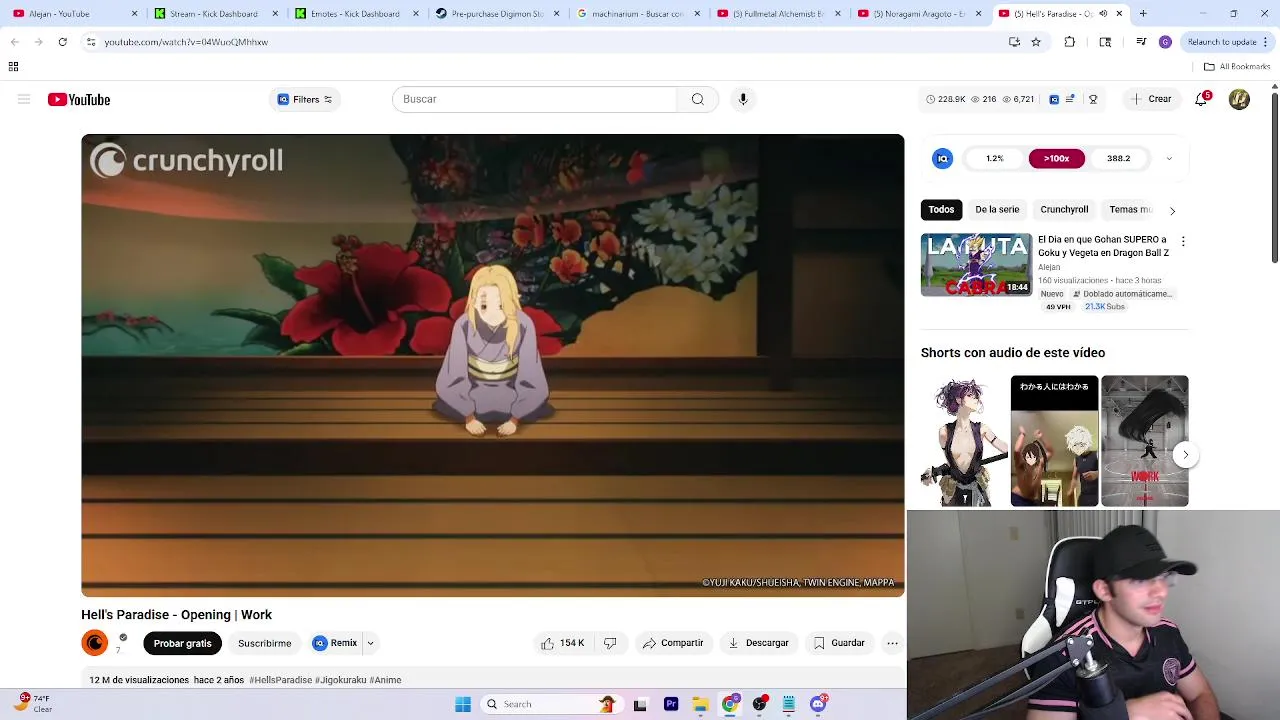Open Adobe Premiere Pro from taskbar
This screenshot has height=720, width=1280.
pos(671,704)
